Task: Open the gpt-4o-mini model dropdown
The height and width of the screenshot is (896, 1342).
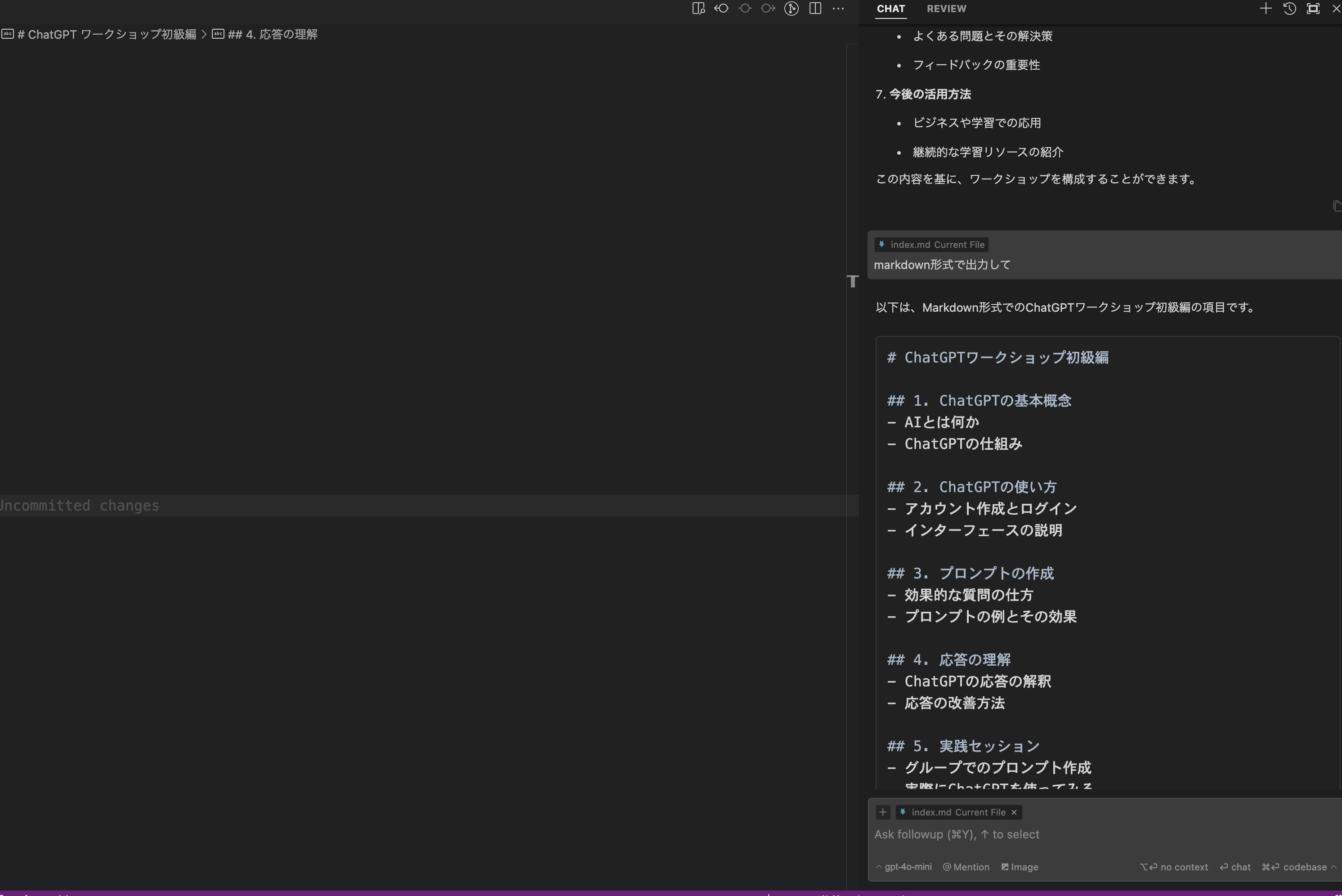Action: click(904, 867)
